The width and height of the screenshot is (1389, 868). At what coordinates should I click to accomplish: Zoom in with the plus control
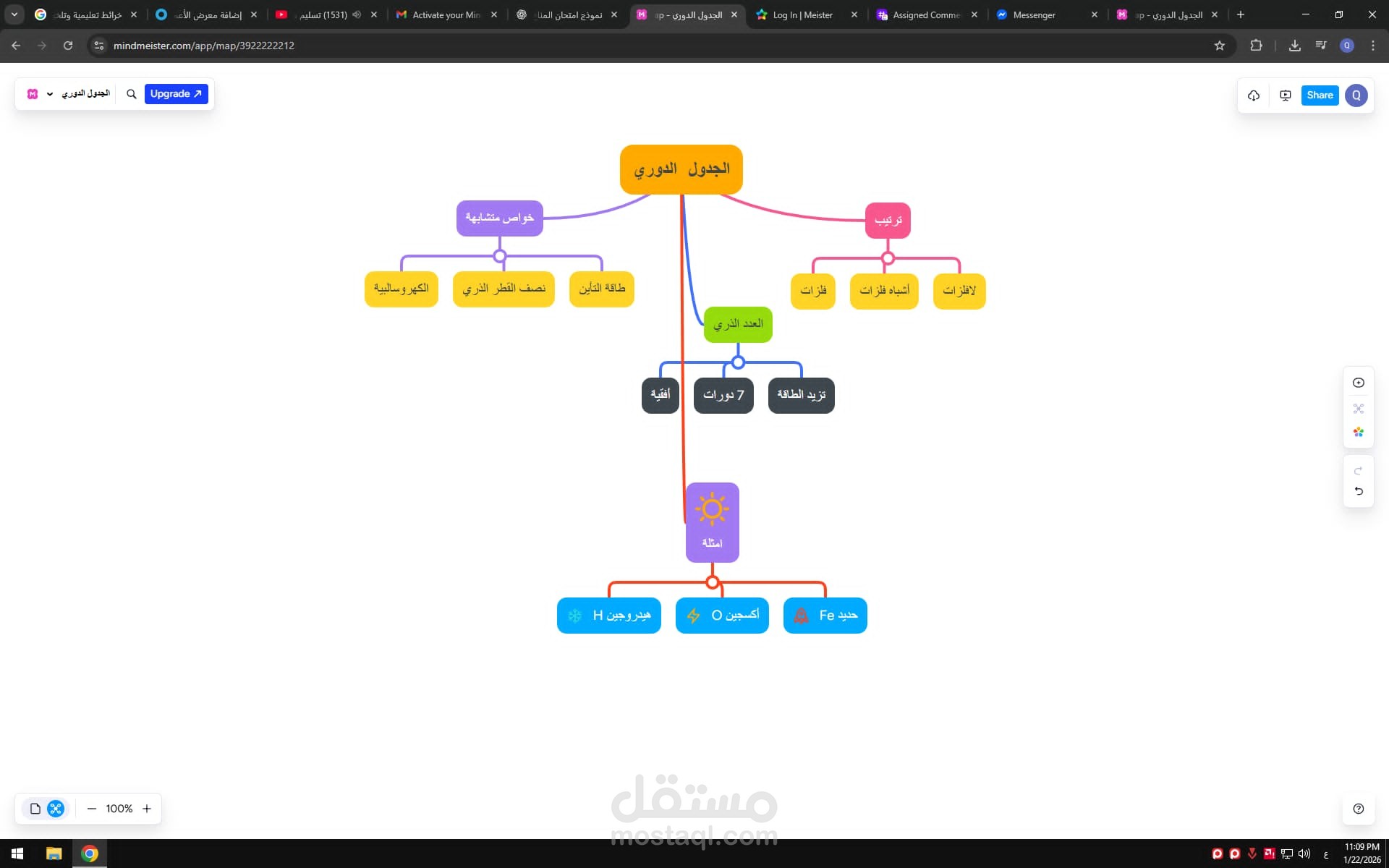[147, 809]
